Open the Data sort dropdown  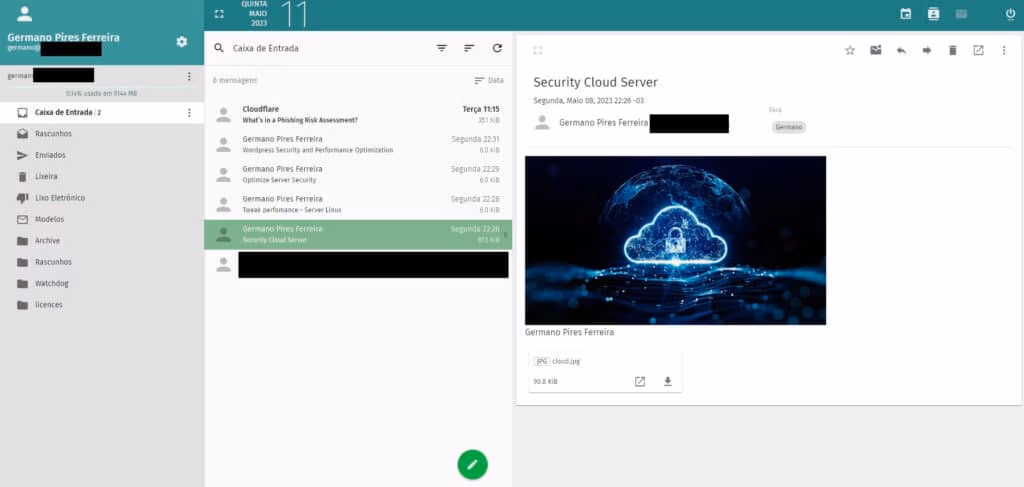tap(489, 80)
